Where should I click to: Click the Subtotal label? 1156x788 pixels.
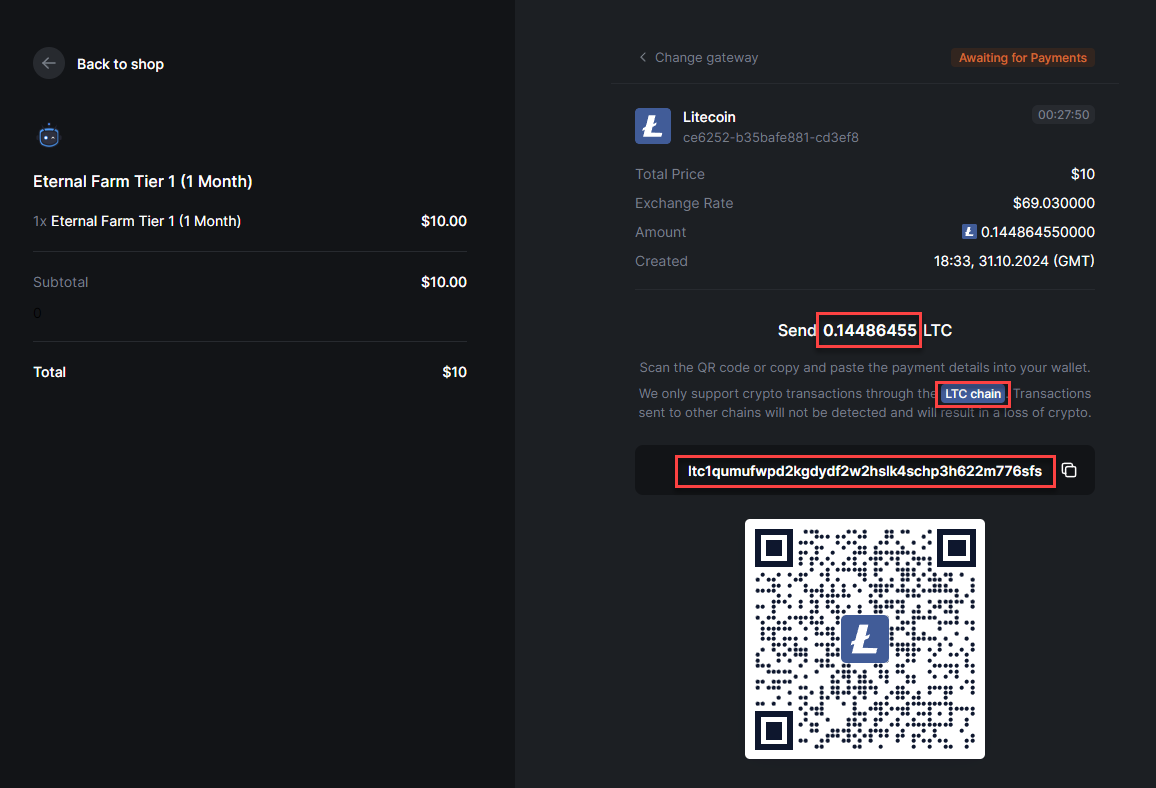pos(60,282)
